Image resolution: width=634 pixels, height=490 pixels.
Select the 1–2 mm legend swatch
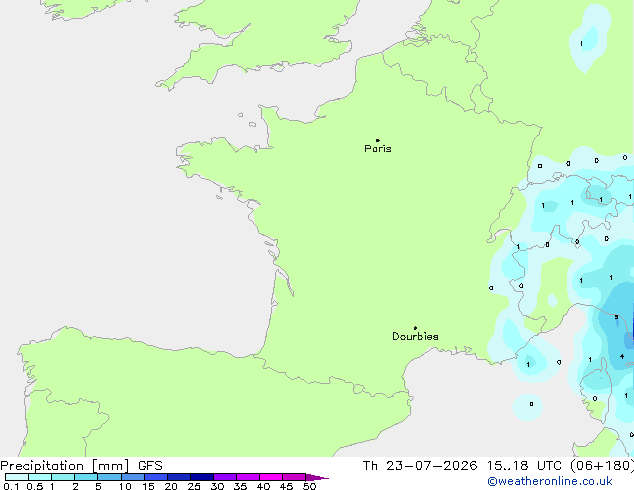[x=63, y=477]
